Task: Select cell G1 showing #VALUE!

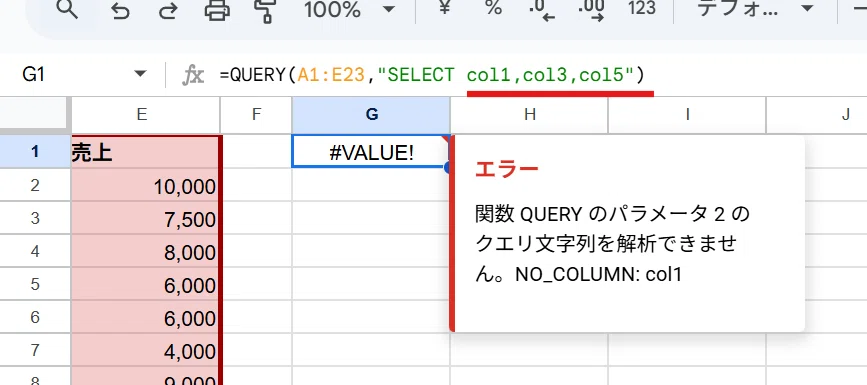Action: pyautogui.click(x=371, y=151)
